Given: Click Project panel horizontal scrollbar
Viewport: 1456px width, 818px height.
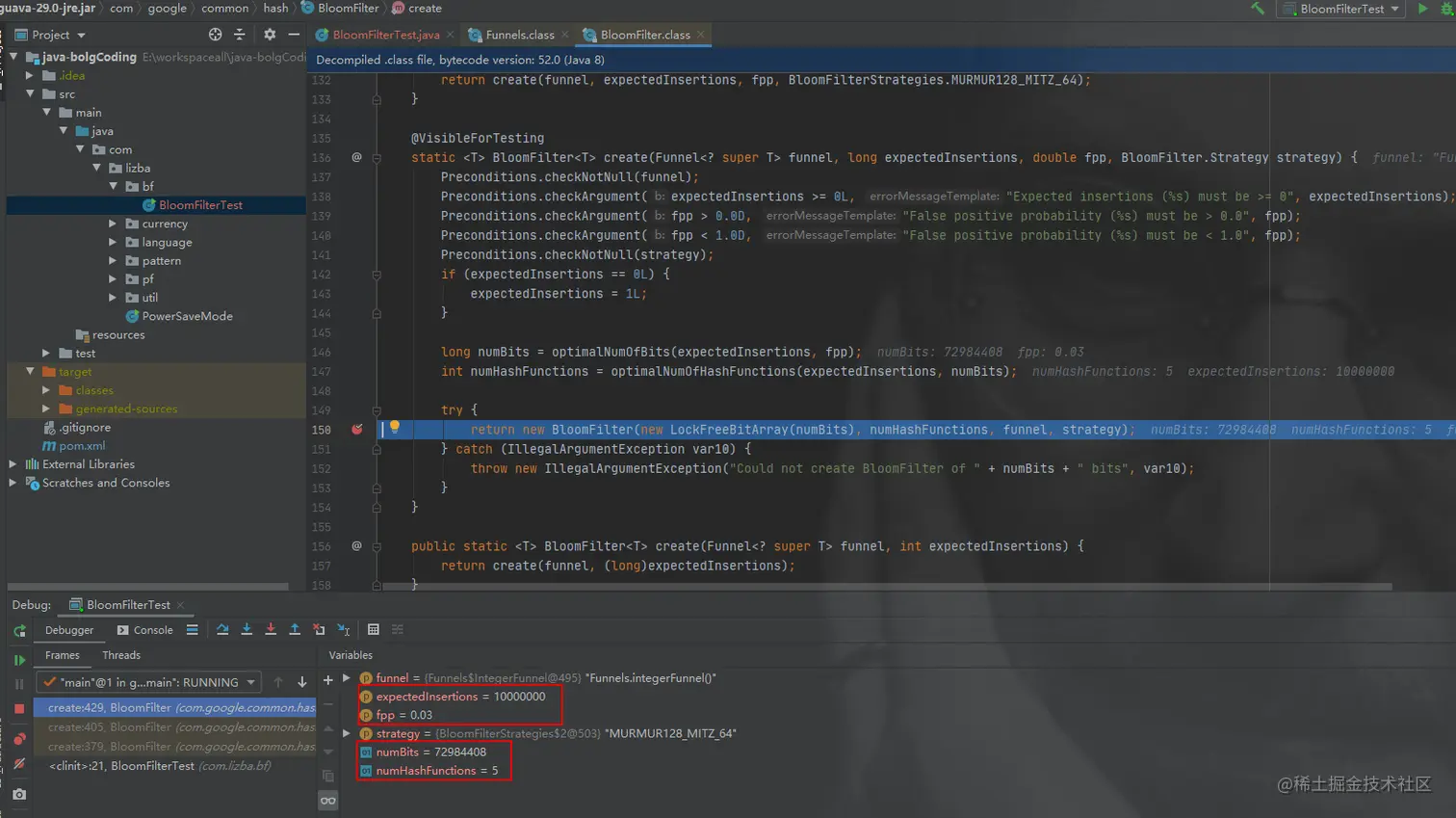Looking at the screenshot, I should [x=148, y=586].
